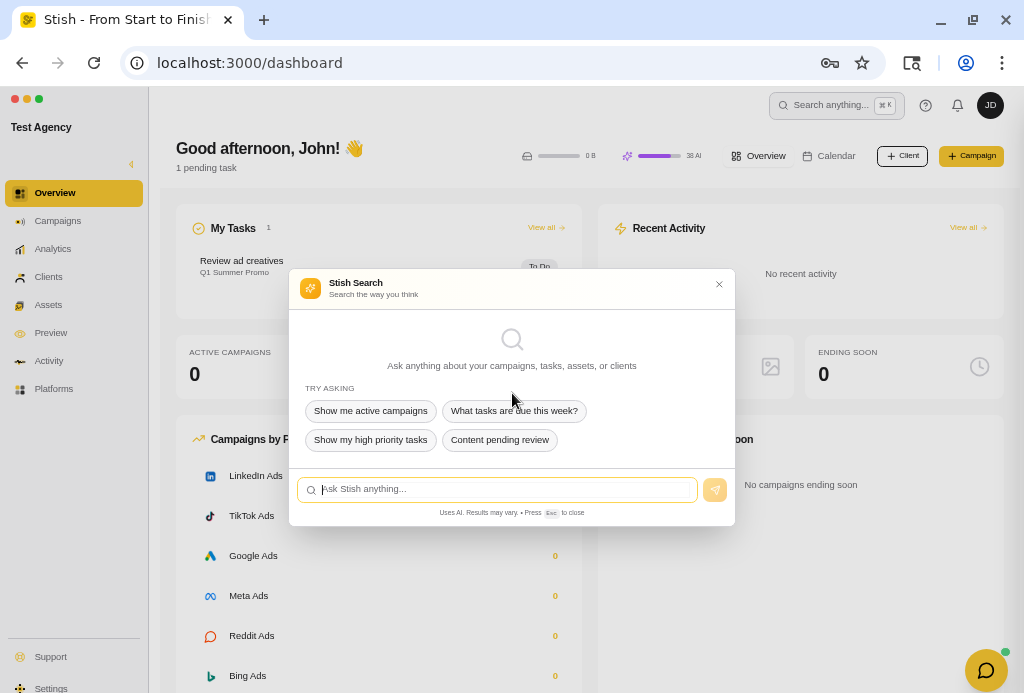Open the notifications bell

click(957, 106)
